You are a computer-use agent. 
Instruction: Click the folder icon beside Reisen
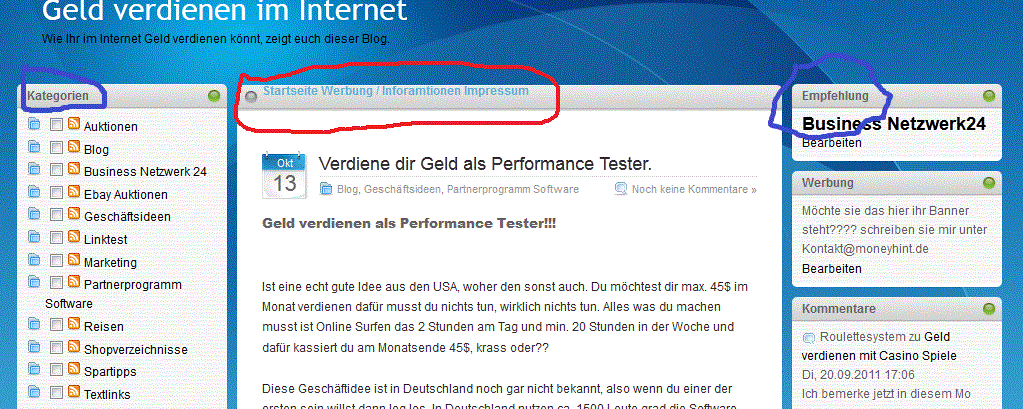tap(34, 324)
